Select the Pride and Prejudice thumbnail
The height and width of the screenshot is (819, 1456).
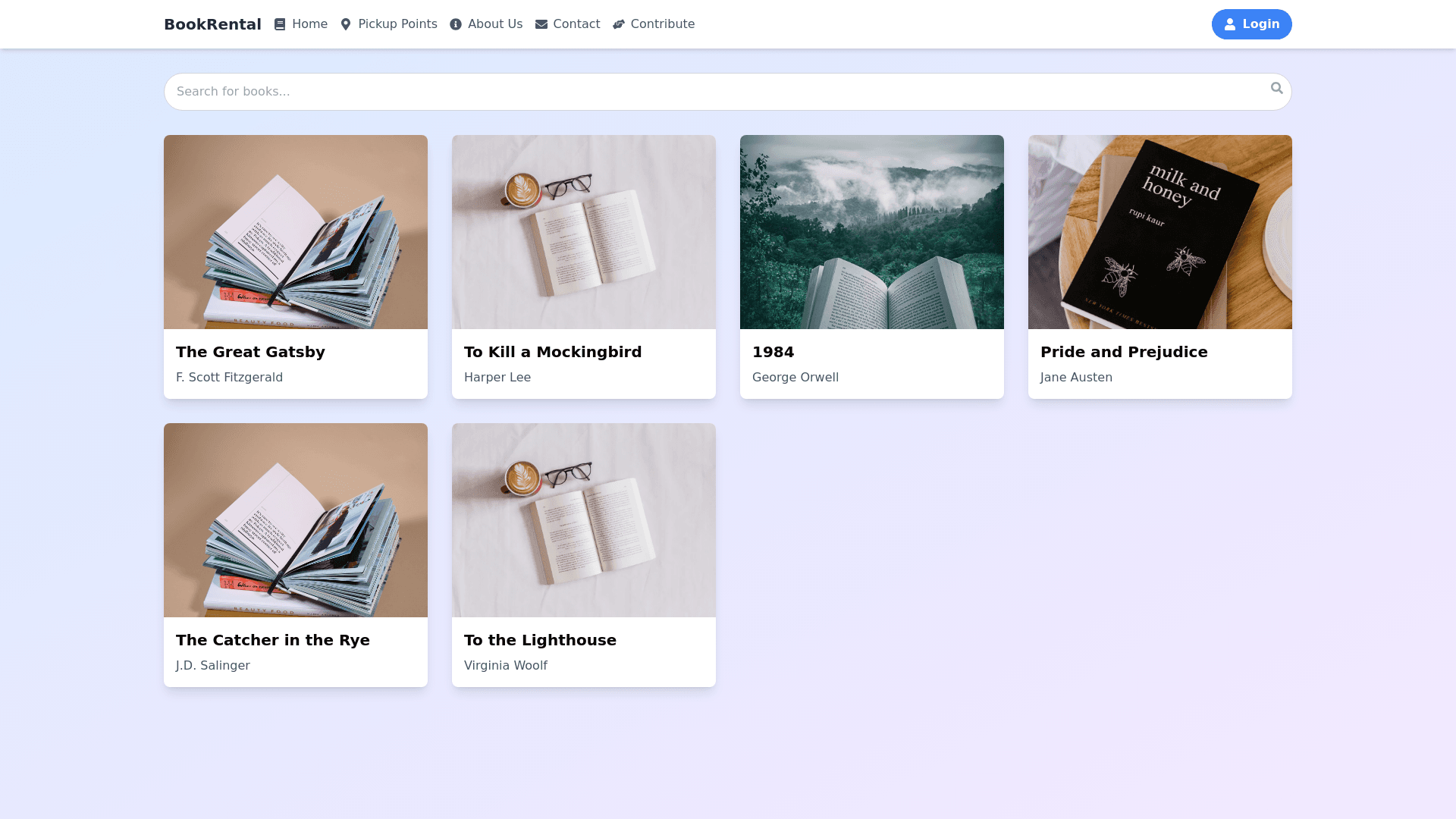pyautogui.click(x=1159, y=232)
